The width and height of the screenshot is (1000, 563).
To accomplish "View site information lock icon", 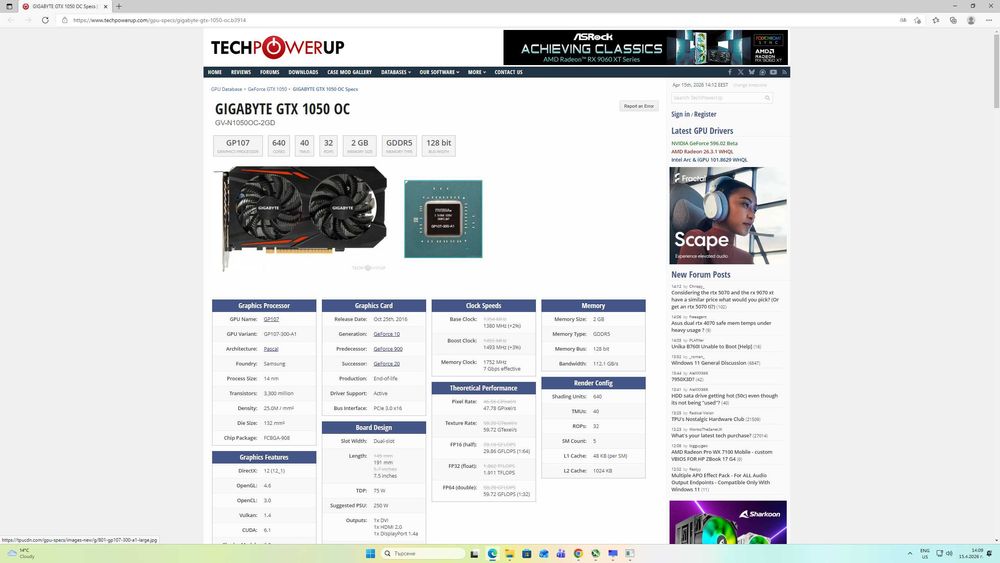I will click(x=64, y=20).
